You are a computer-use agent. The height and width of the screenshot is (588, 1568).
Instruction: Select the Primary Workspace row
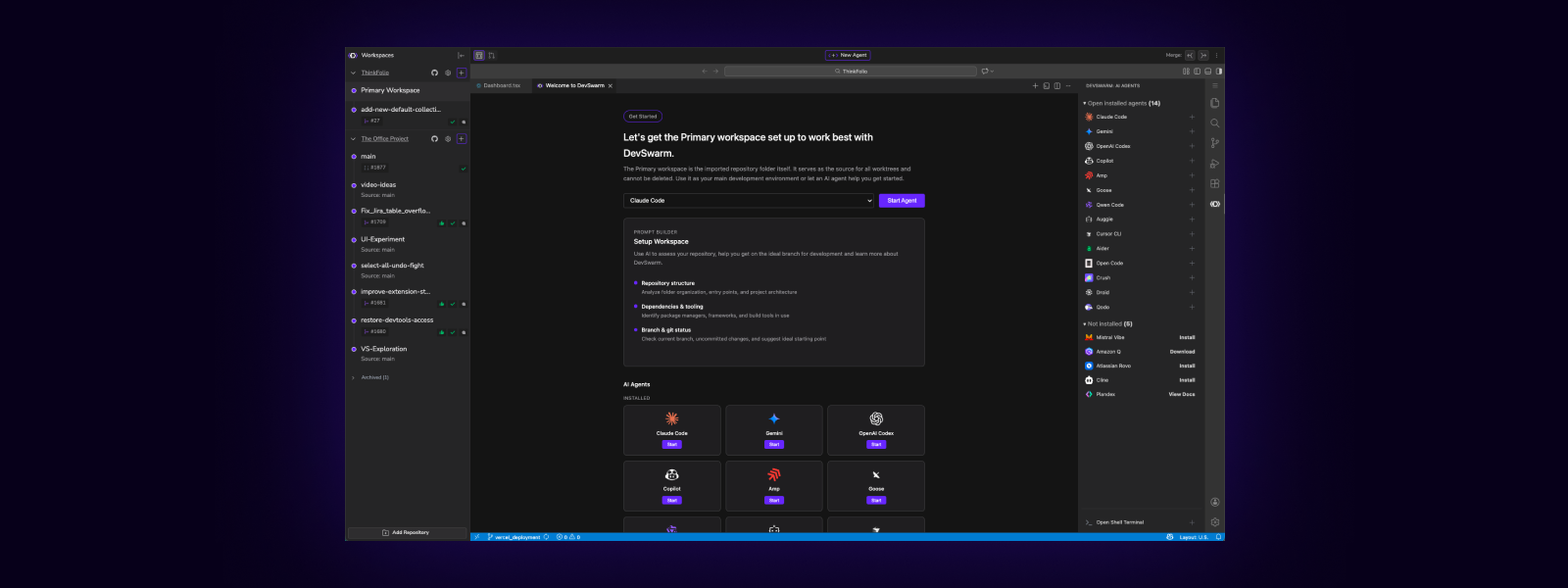click(x=407, y=90)
